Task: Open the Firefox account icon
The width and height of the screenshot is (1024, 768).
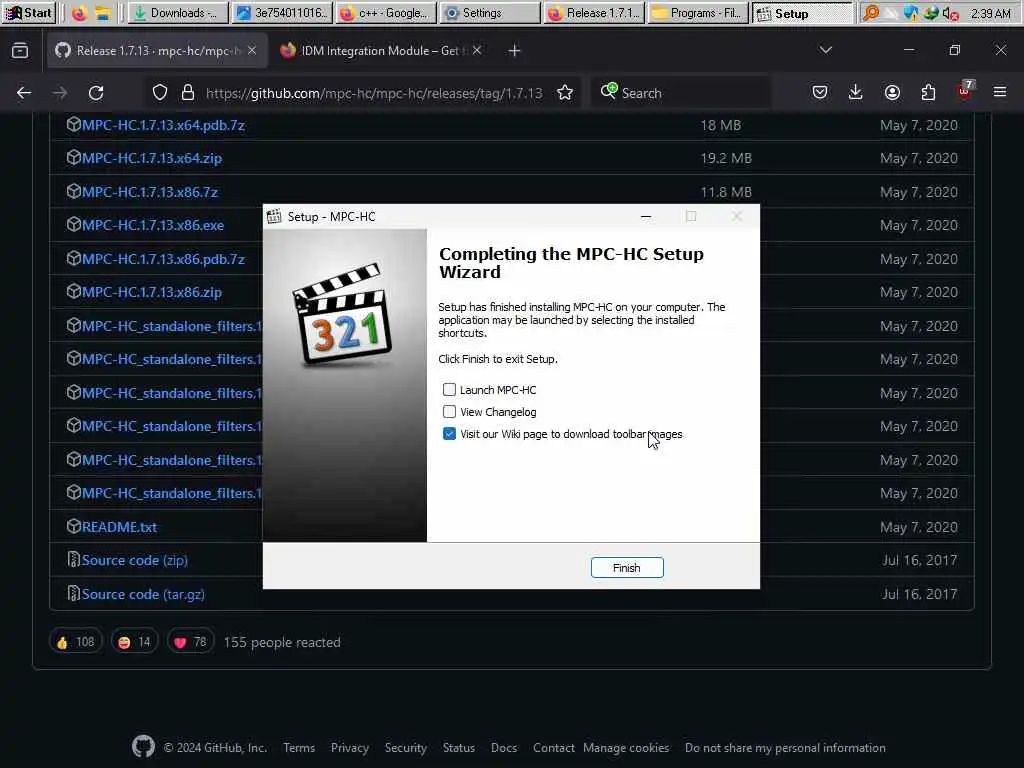Action: 892,93
